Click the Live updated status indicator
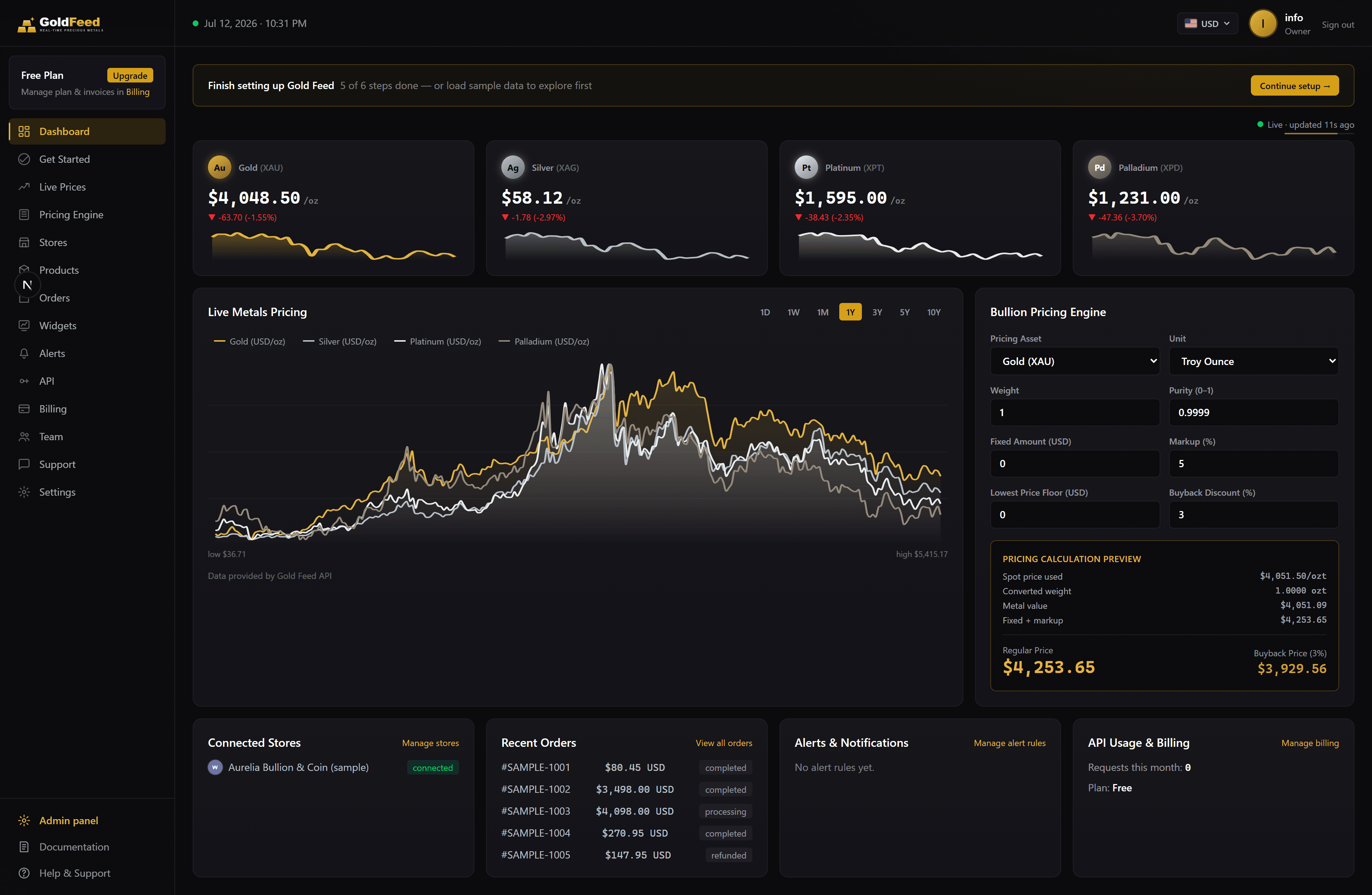This screenshot has height=895, width=1372. pos(1305,124)
